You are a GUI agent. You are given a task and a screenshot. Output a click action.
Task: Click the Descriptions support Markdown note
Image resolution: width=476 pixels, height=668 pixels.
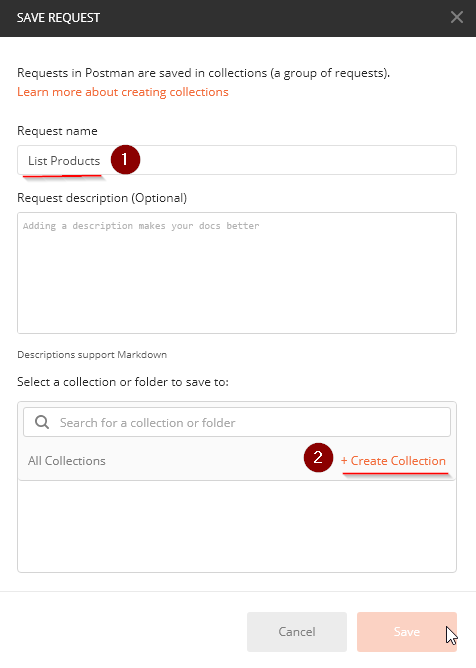click(92, 355)
